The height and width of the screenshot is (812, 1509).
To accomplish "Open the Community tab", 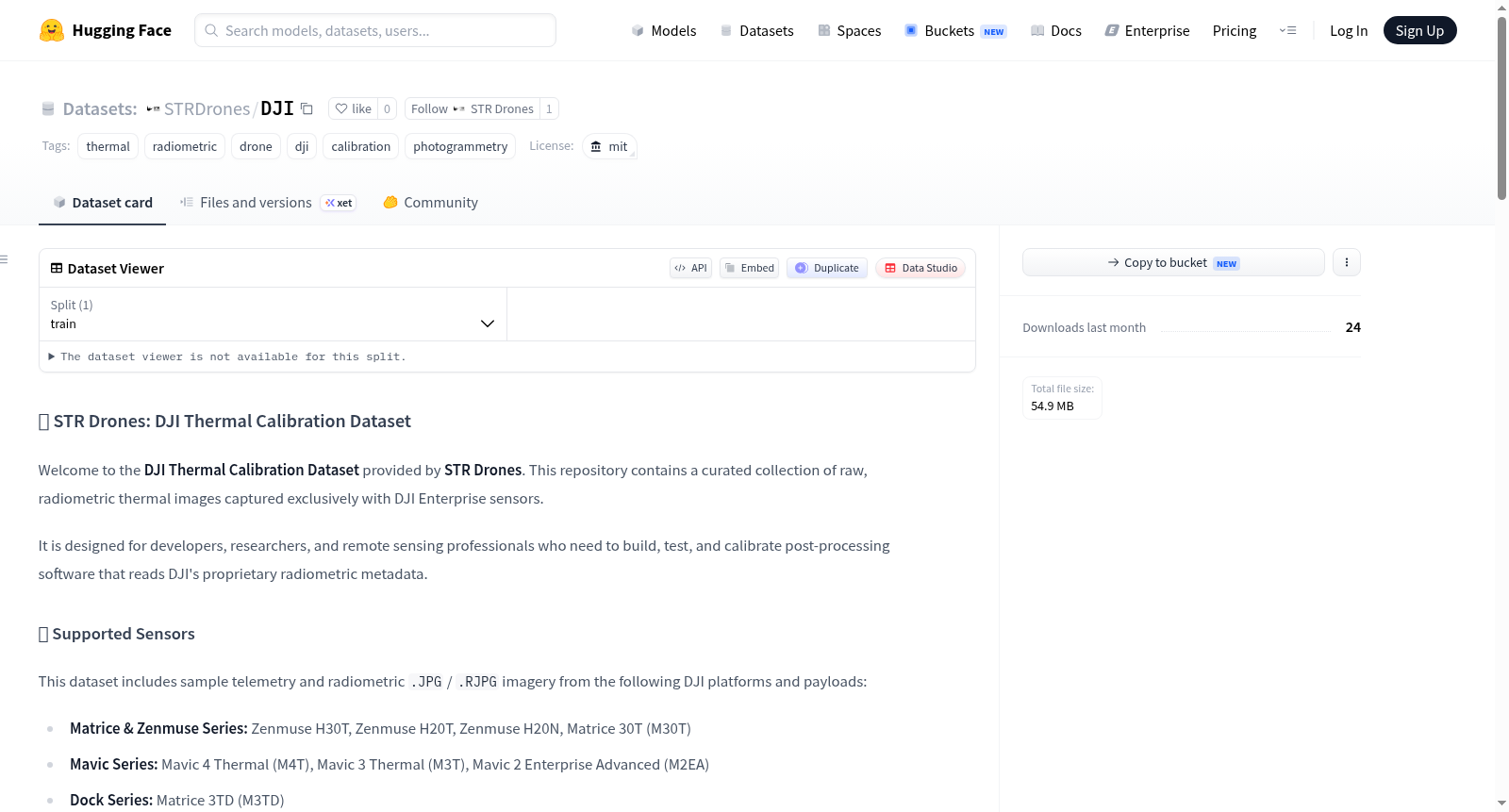I will [430, 203].
